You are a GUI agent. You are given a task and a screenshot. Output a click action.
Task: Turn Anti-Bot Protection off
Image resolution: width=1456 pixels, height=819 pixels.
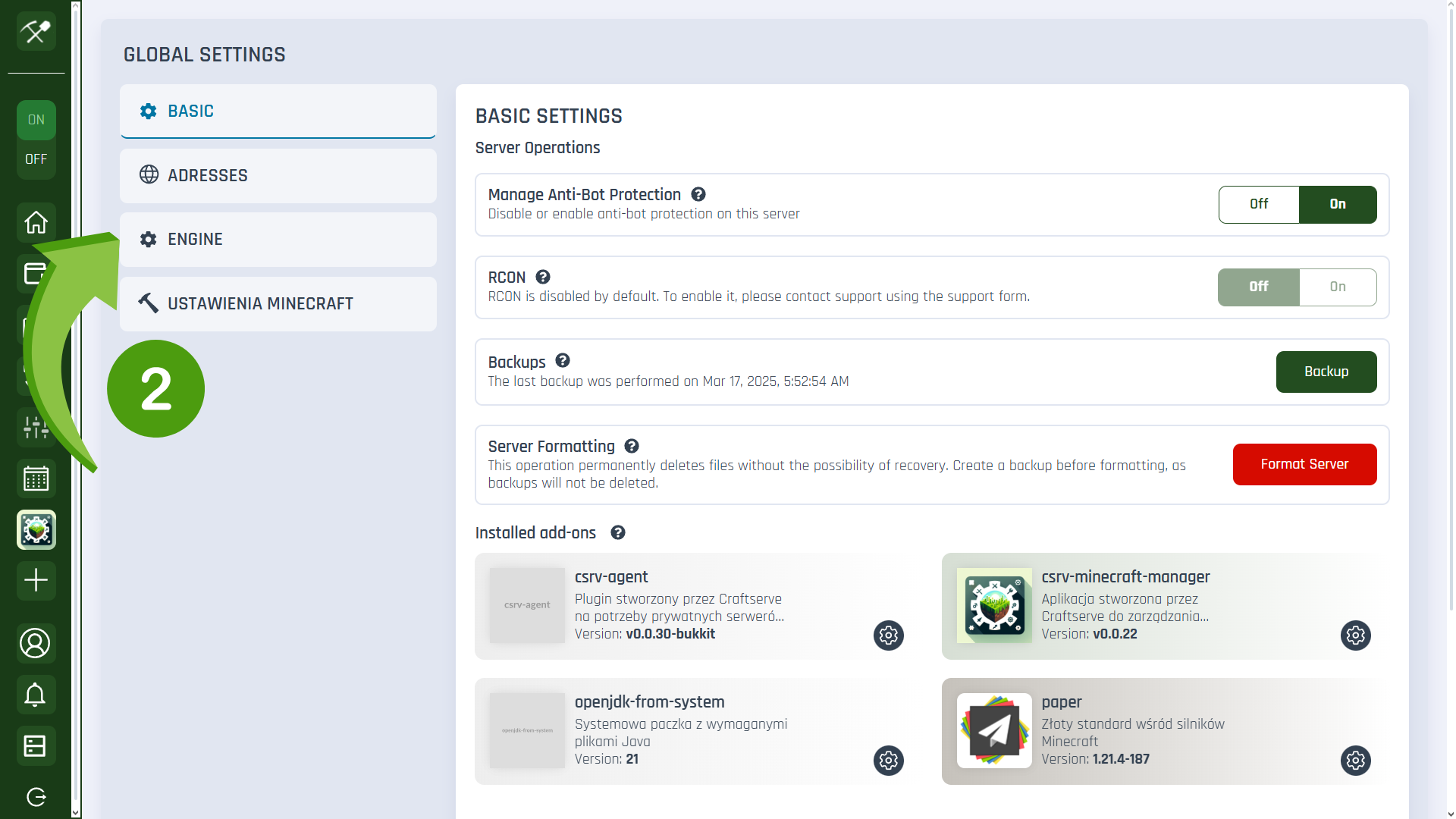point(1258,204)
